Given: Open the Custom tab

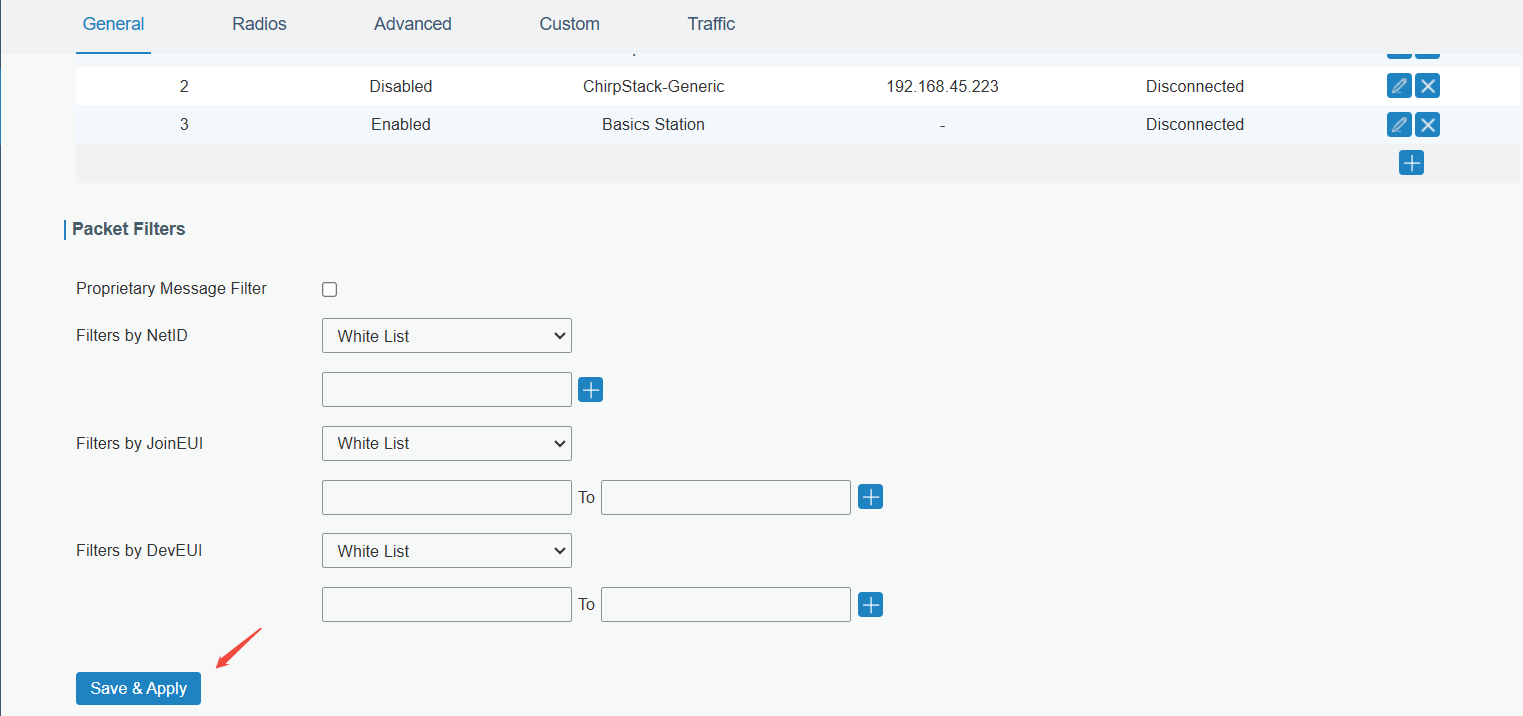Looking at the screenshot, I should tap(569, 24).
